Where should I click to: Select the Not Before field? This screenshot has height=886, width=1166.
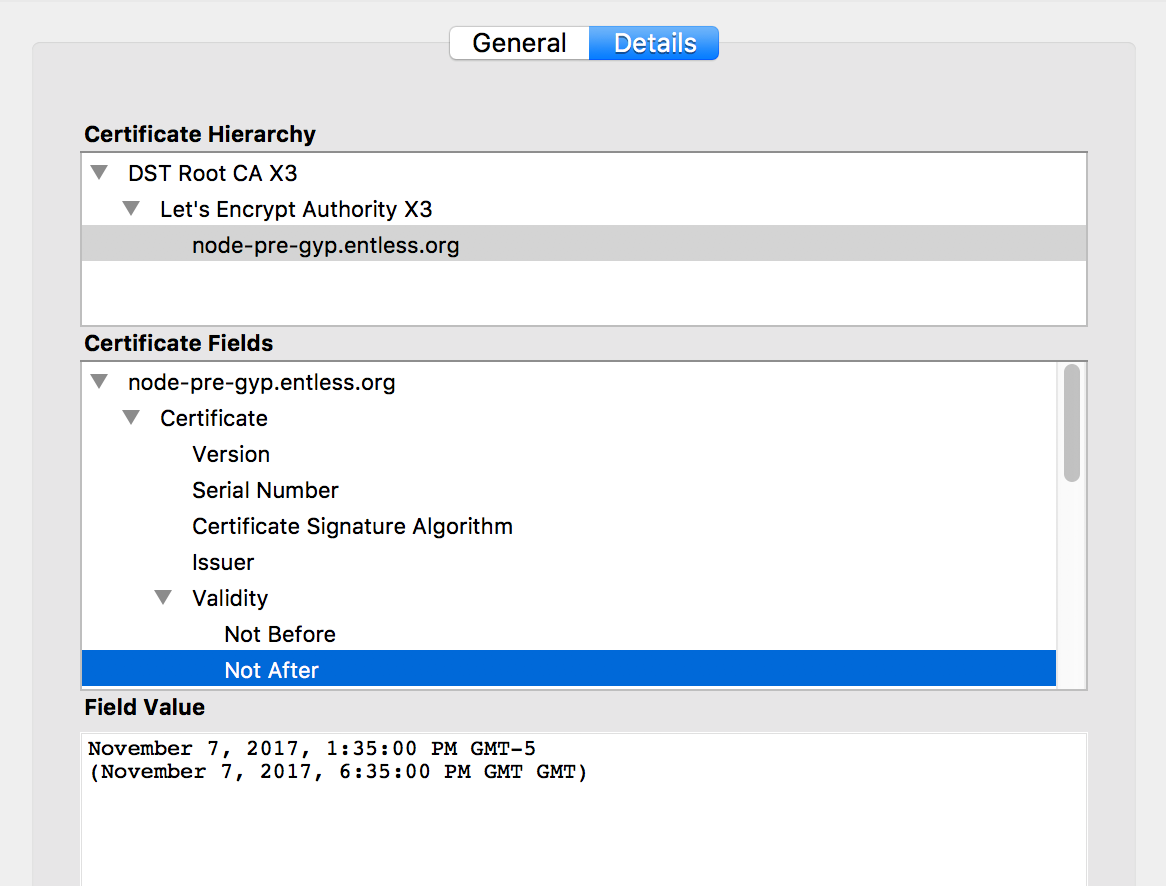click(x=569, y=634)
